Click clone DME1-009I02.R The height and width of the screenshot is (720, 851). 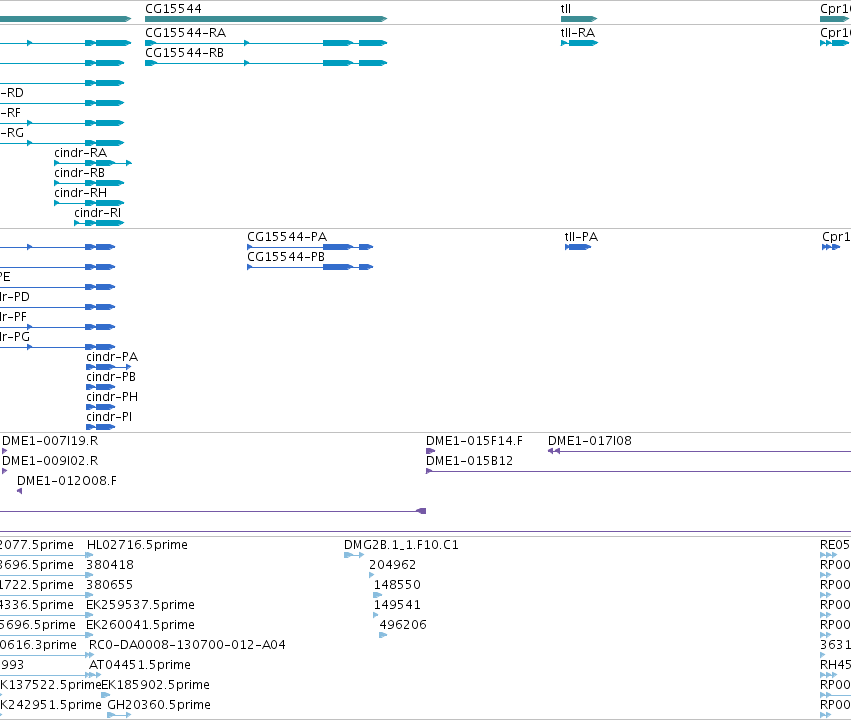5,471
